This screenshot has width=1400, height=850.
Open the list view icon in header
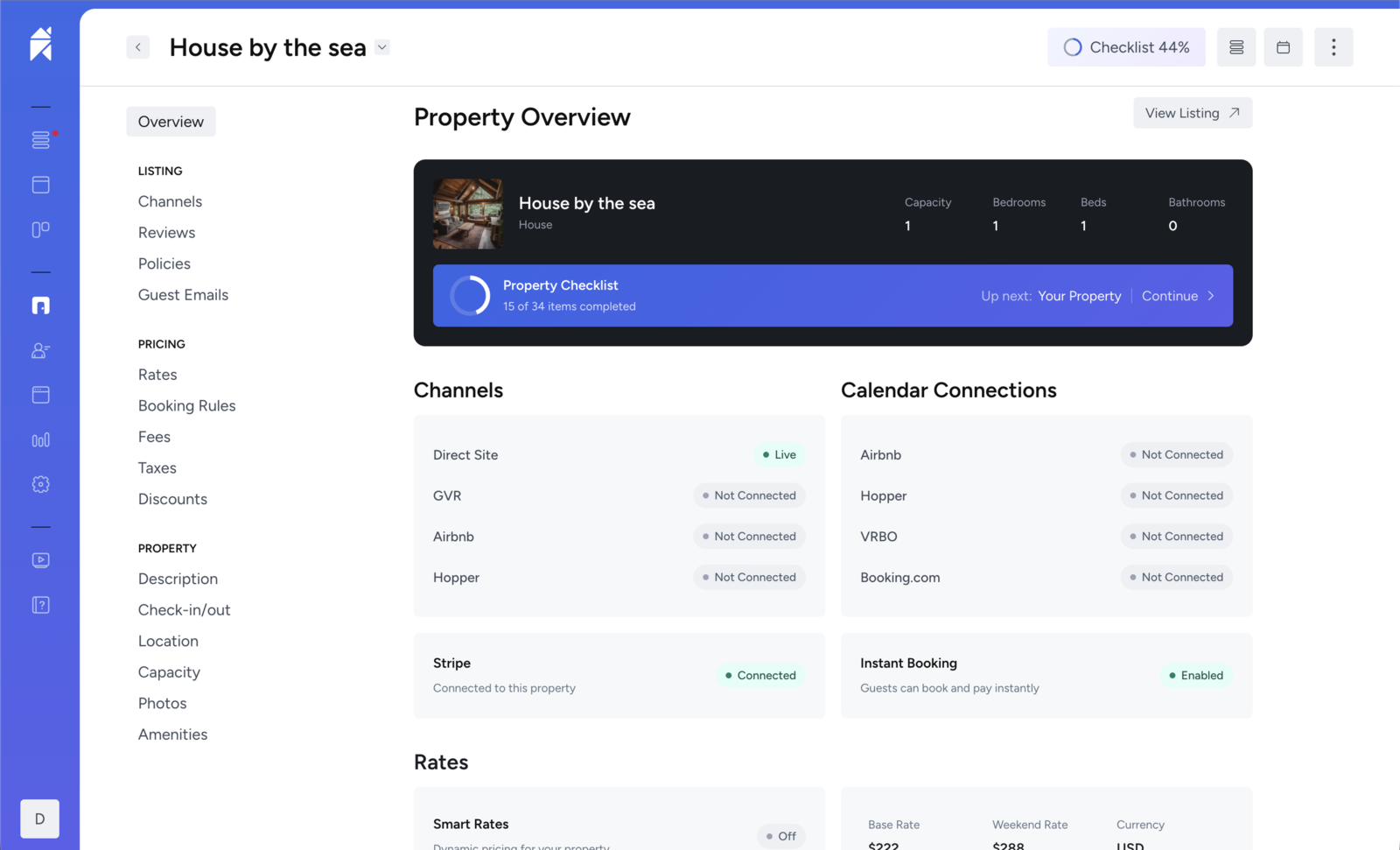(1236, 47)
